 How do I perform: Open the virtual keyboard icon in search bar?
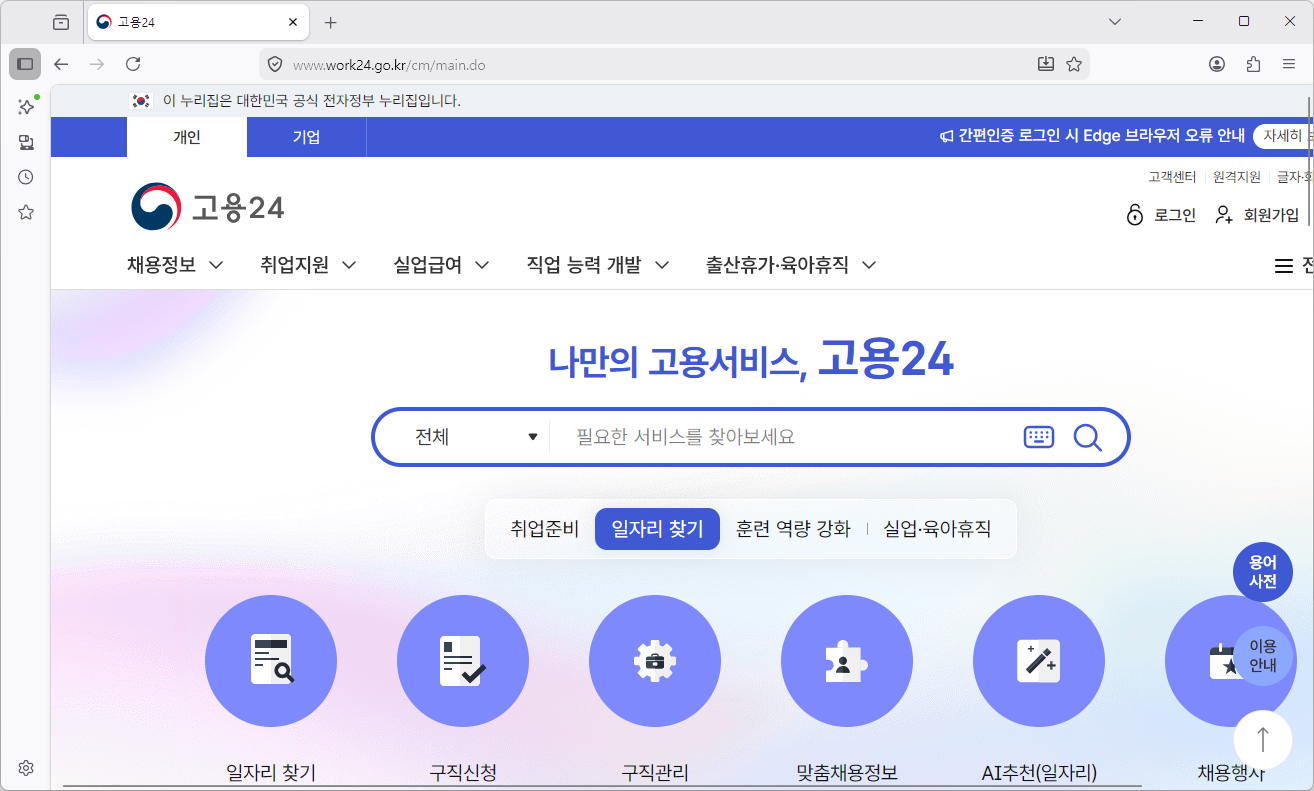1039,437
